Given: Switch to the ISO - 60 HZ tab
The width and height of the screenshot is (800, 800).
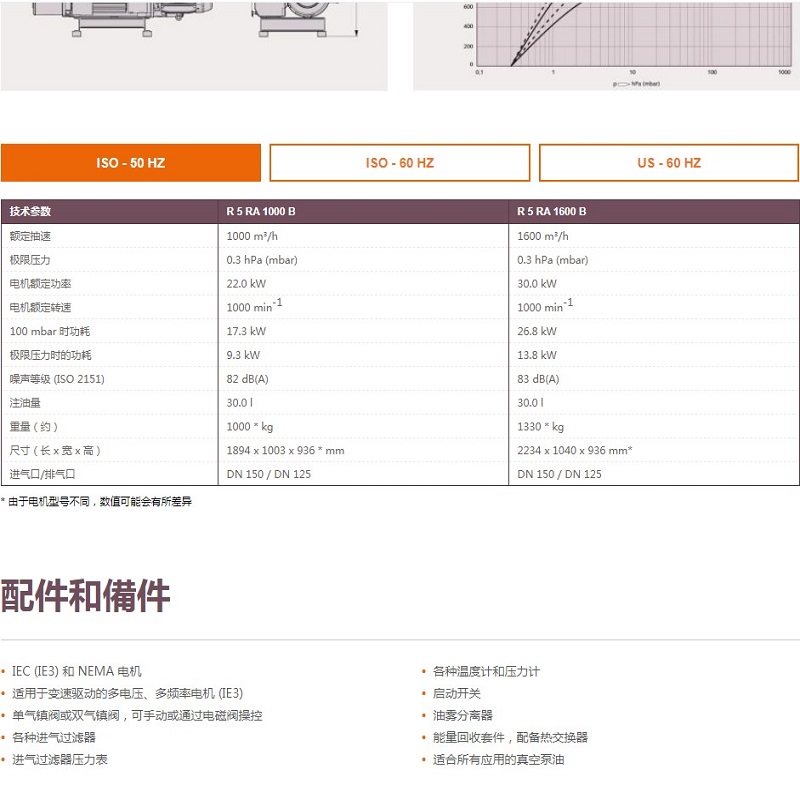Looking at the screenshot, I should (x=399, y=163).
